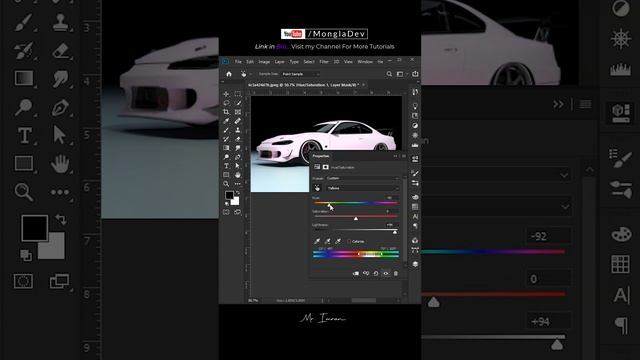Screen dimensions: 640x360
Task: Click the Learn lightbulb panel icon
Action: tap(415, 106)
